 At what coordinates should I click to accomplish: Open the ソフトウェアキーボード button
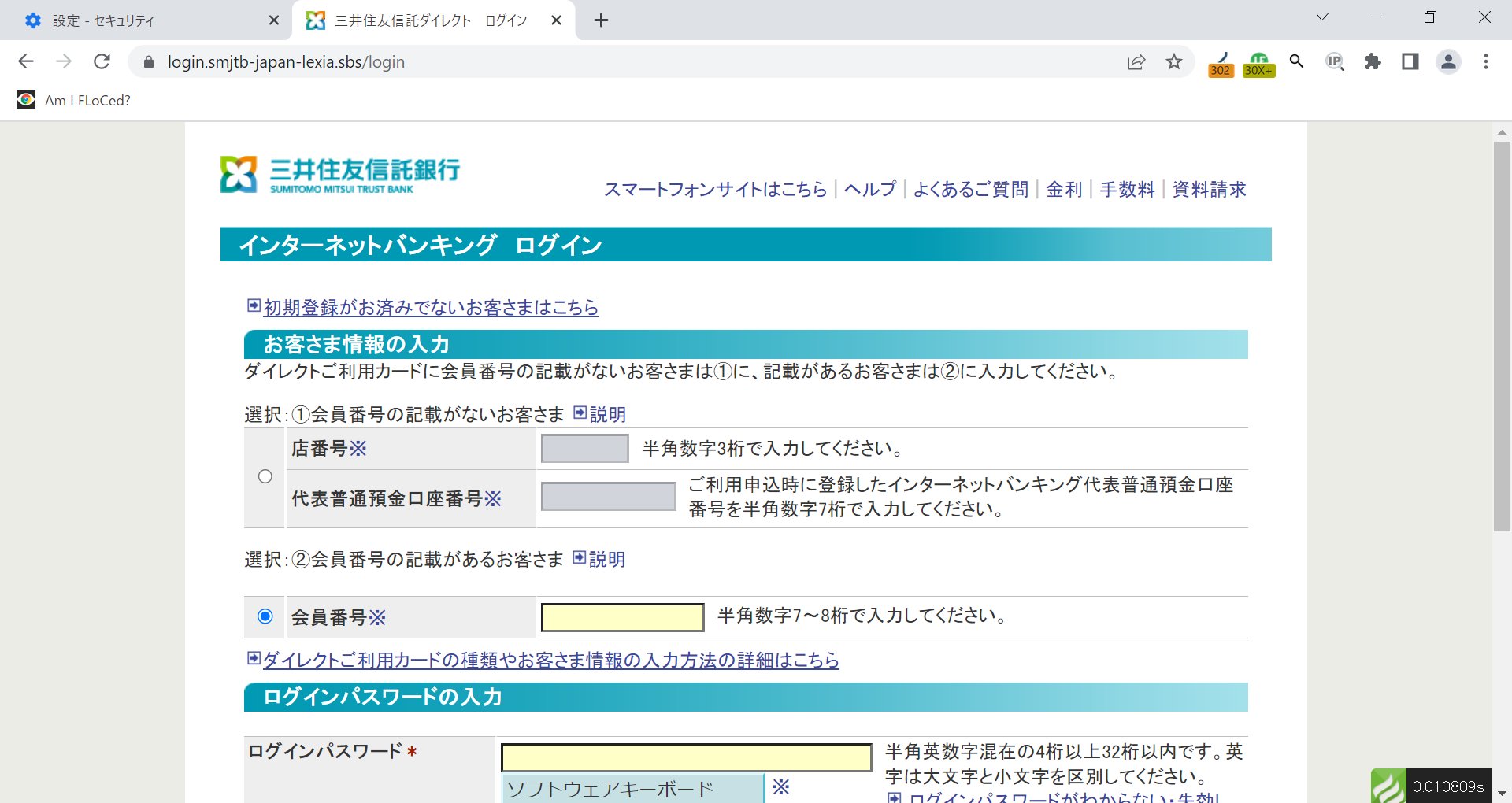click(x=633, y=788)
